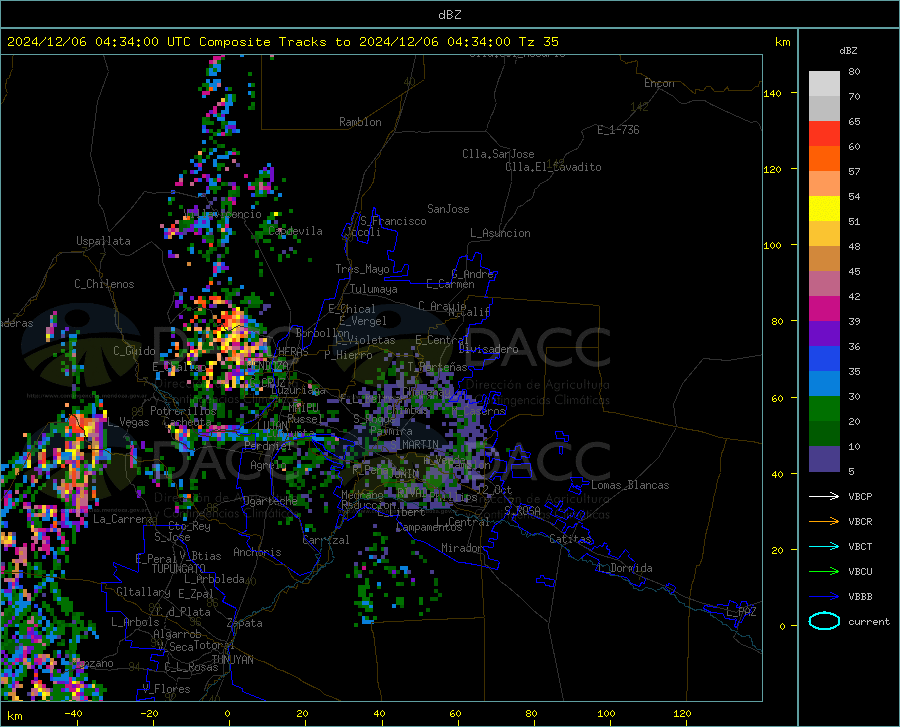This screenshot has width=900, height=727.
Task: Click the orange VBCR arrow in legend
Action: pos(824,522)
